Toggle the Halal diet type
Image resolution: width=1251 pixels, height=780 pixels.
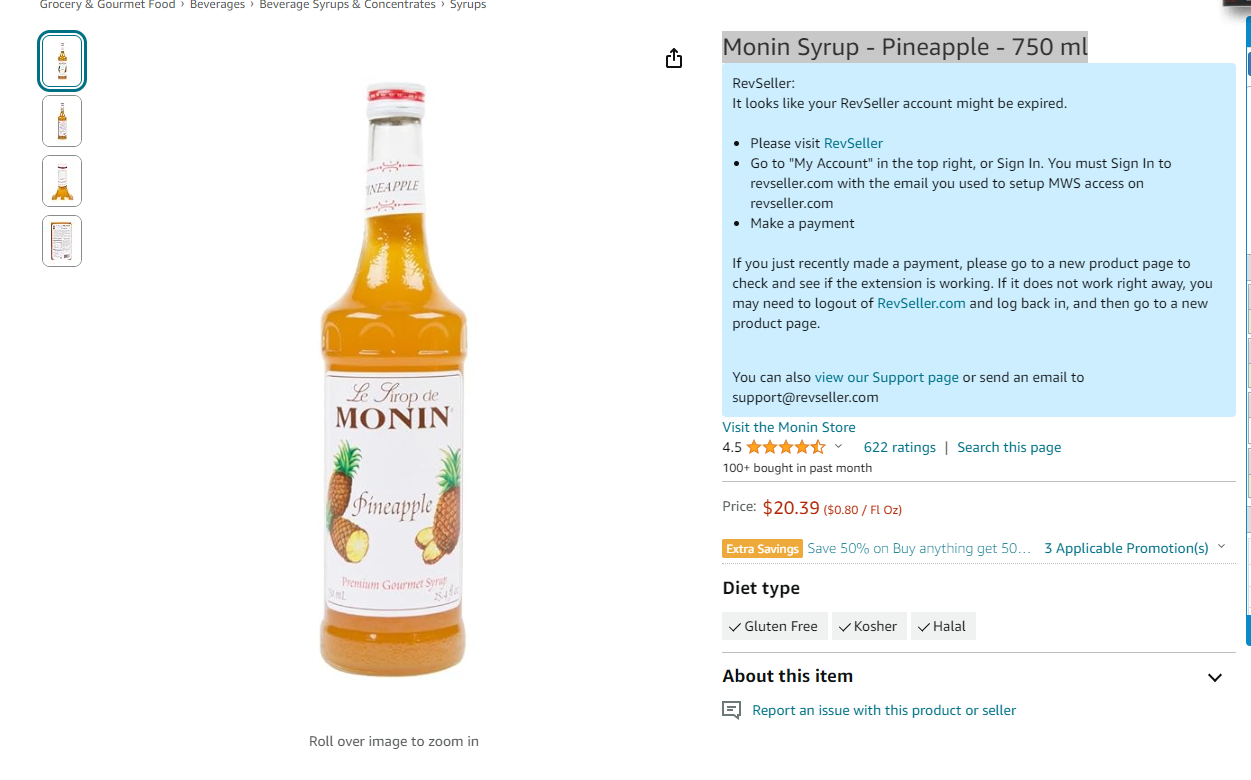943,626
